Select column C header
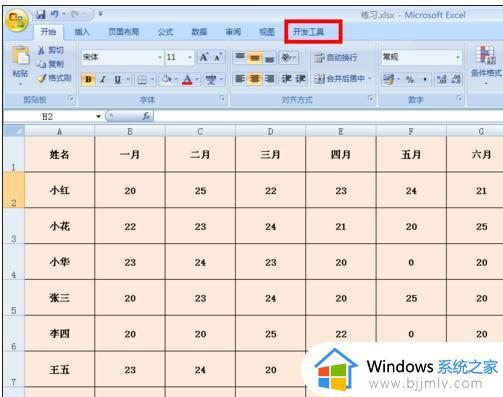This screenshot has width=503, height=397. (200, 131)
